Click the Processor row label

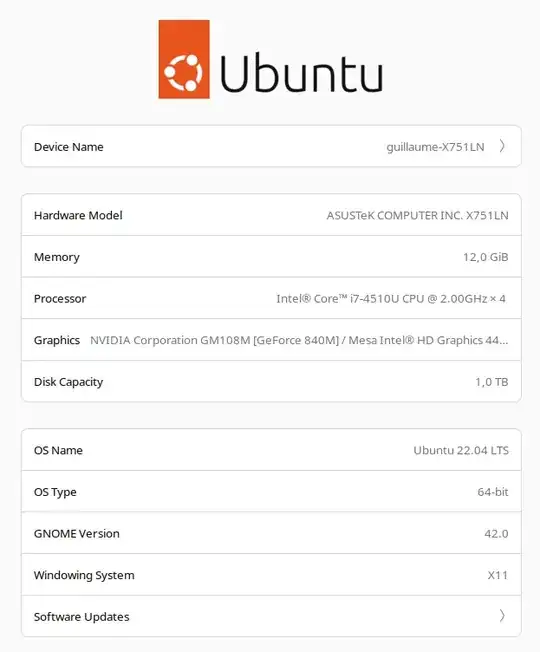pyautogui.click(x=60, y=299)
